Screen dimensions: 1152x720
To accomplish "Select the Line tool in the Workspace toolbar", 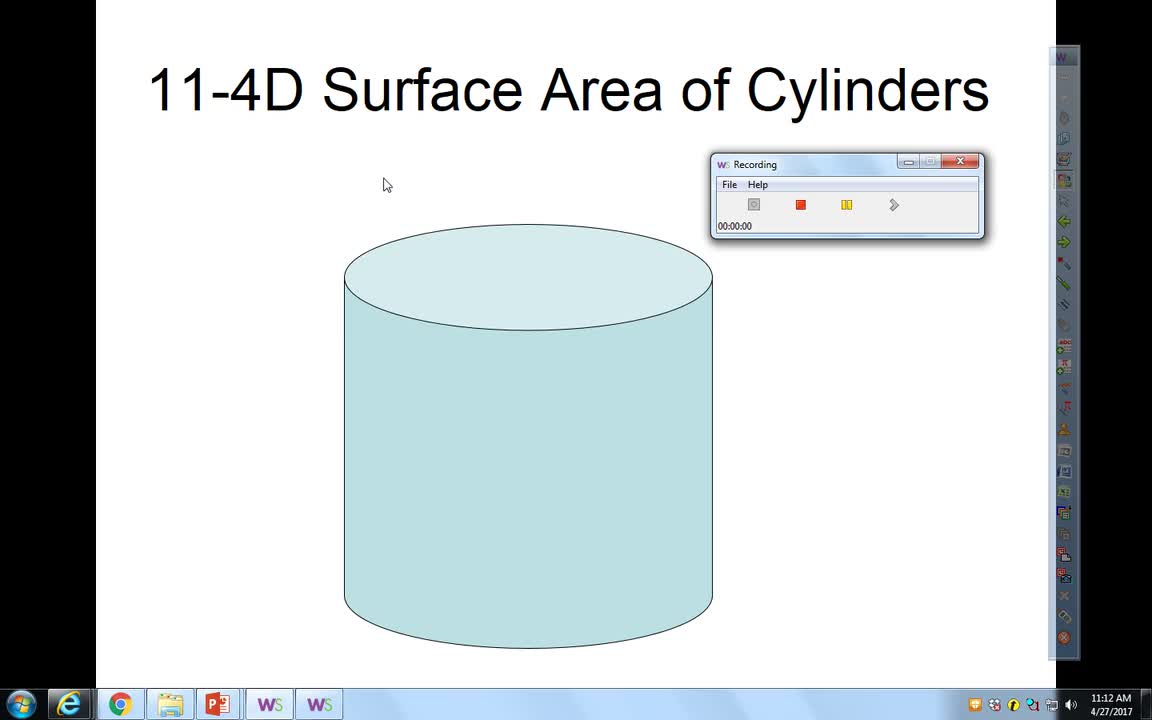I will point(1064,301).
